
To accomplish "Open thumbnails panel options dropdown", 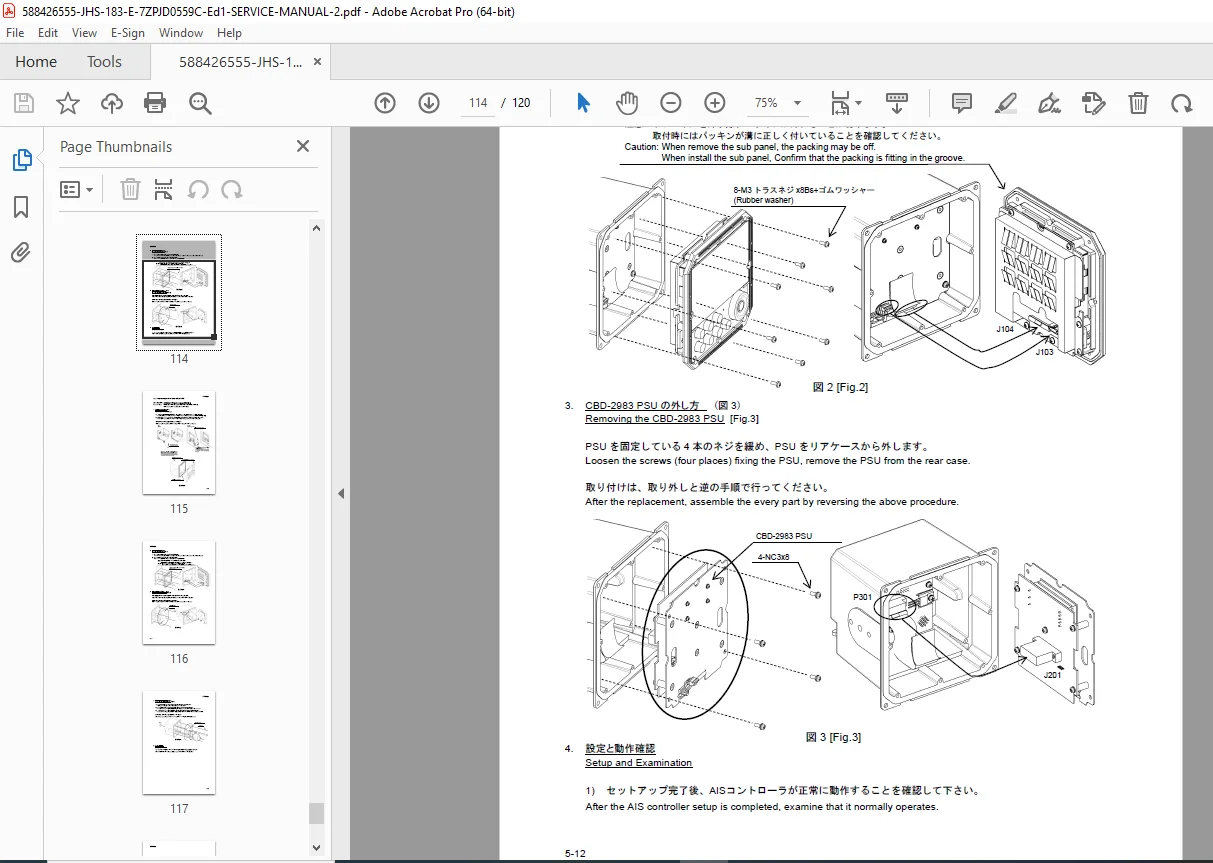I will click(x=77, y=189).
